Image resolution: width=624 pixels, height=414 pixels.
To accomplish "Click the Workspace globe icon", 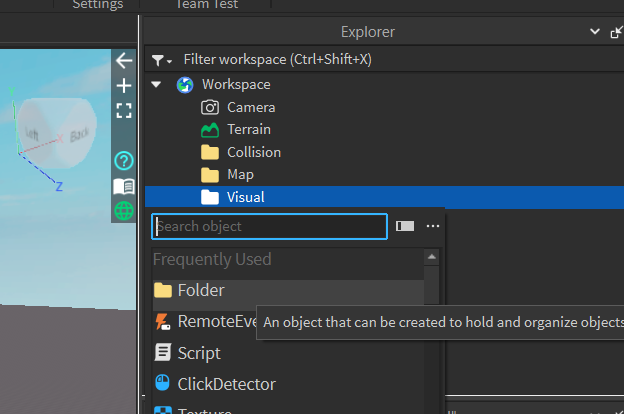I will click(x=185, y=85).
